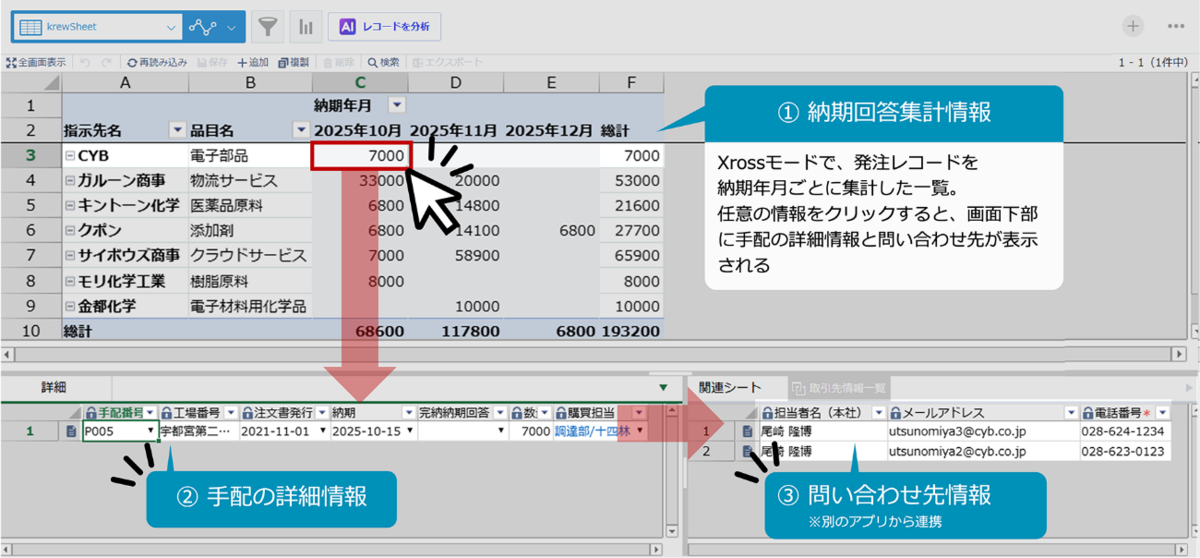Open the three-dots options menu
The width and height of the screenshot is (1200, 558).
tap(1176, 26)
